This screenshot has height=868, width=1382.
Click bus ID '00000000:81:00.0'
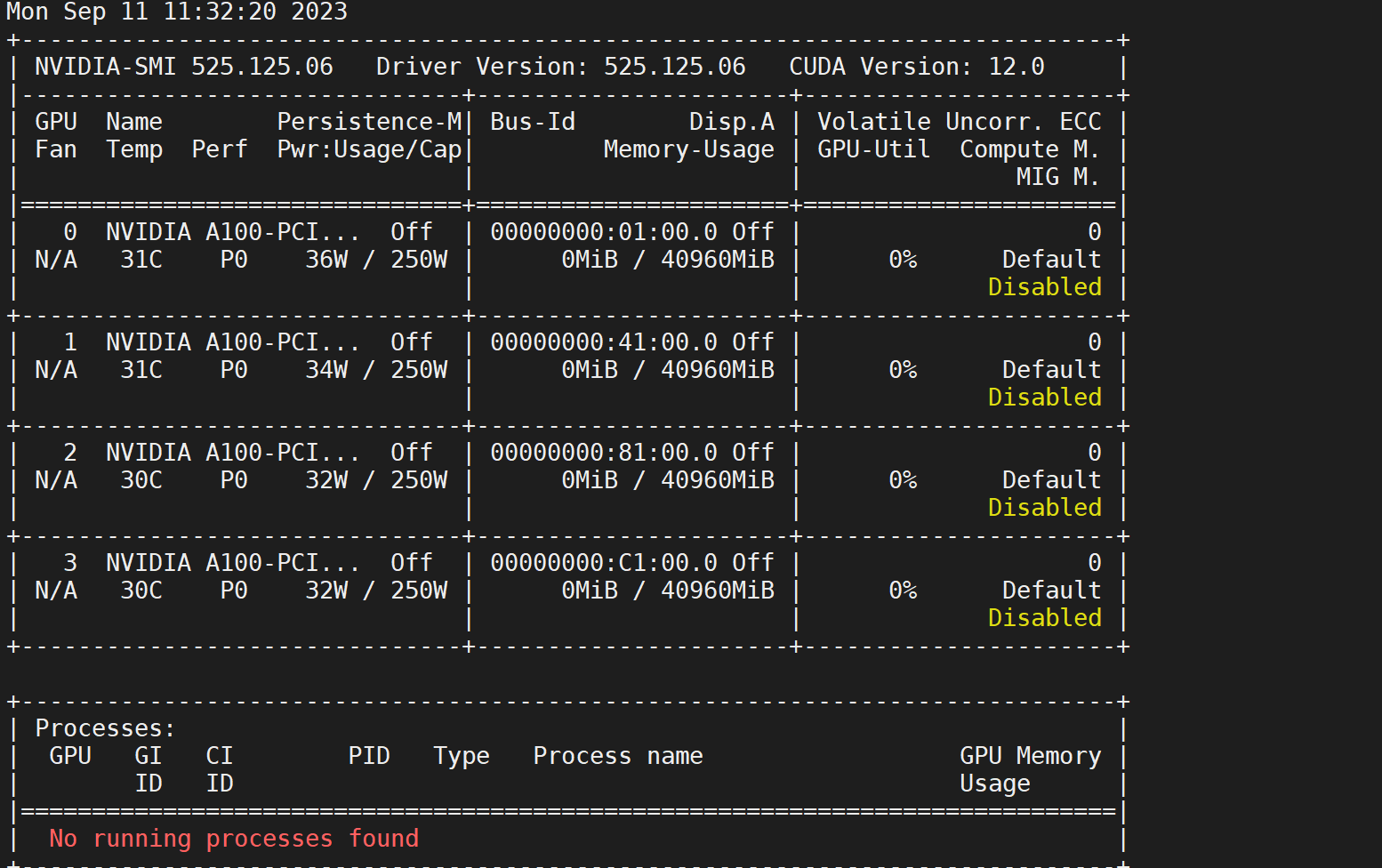tap(604, 453)
